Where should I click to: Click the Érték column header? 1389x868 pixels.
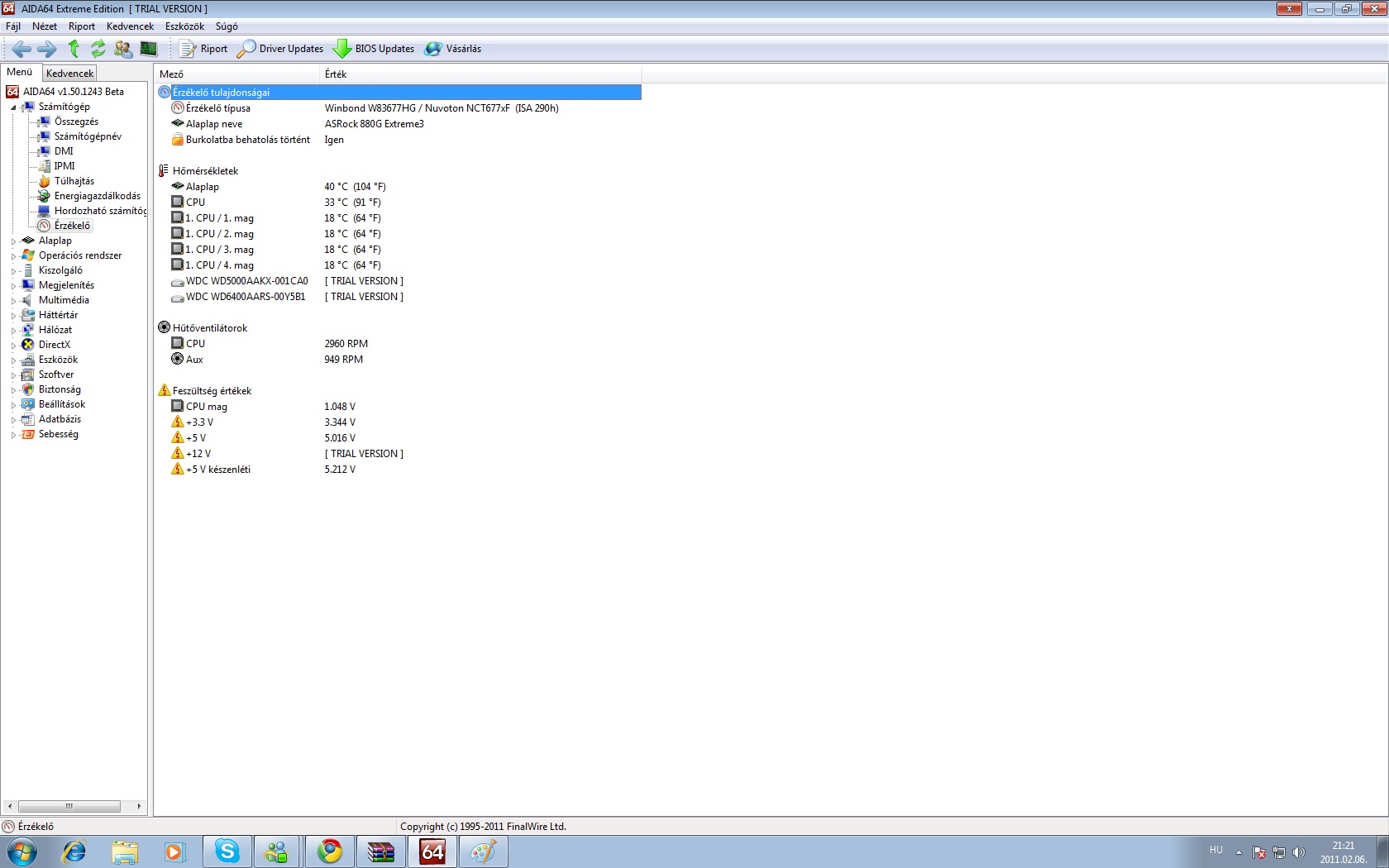click(x=480, y=74)
